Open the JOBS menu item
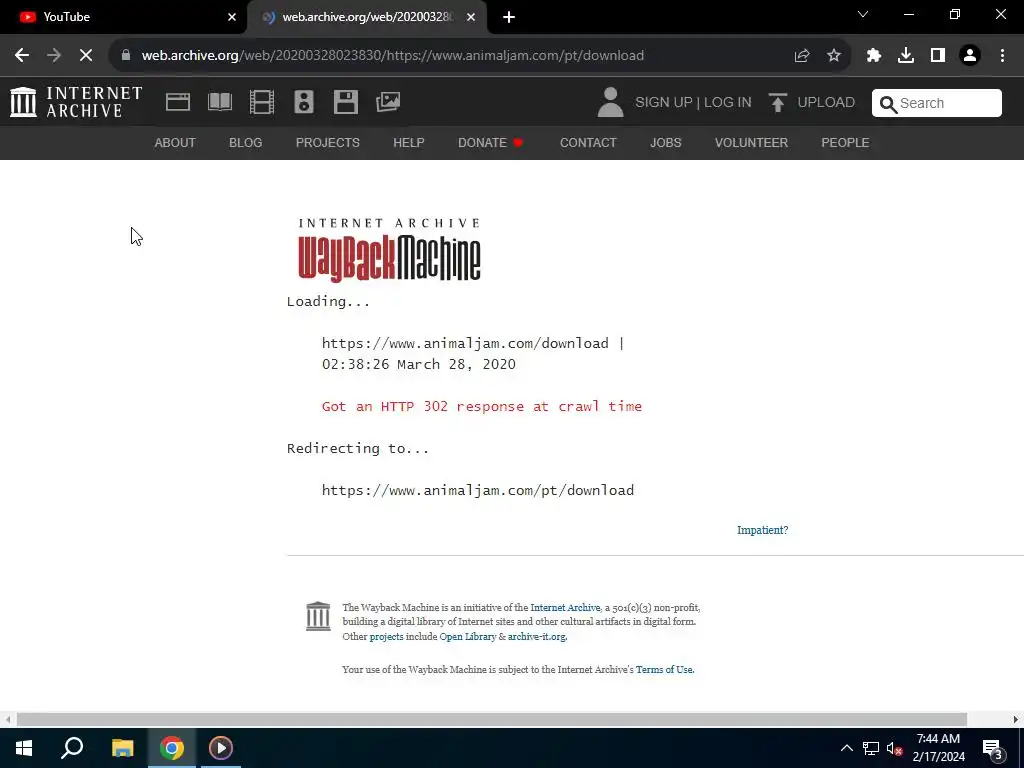 click(x=665, y=142)
